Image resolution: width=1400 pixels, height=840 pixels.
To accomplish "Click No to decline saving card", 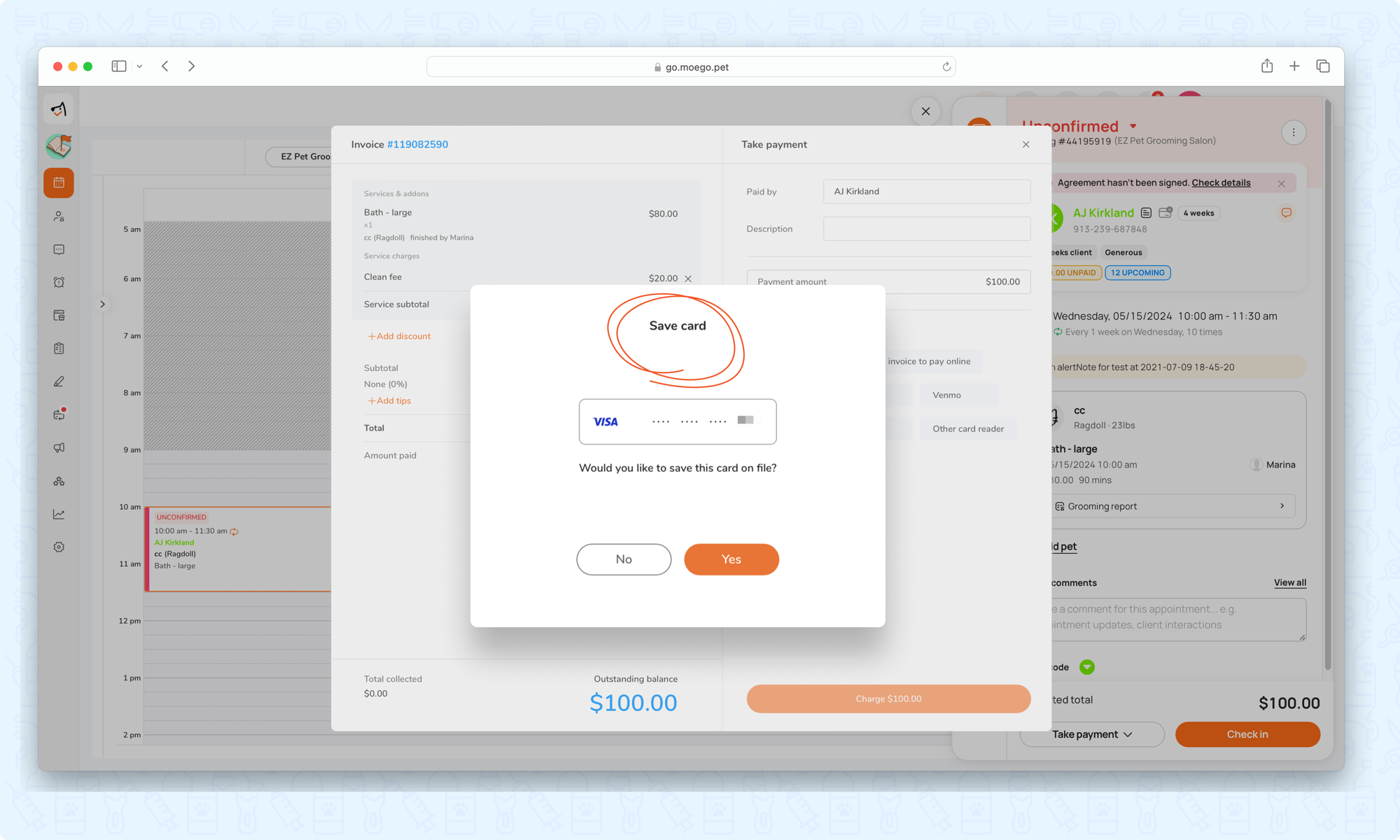I will [623, 559].
